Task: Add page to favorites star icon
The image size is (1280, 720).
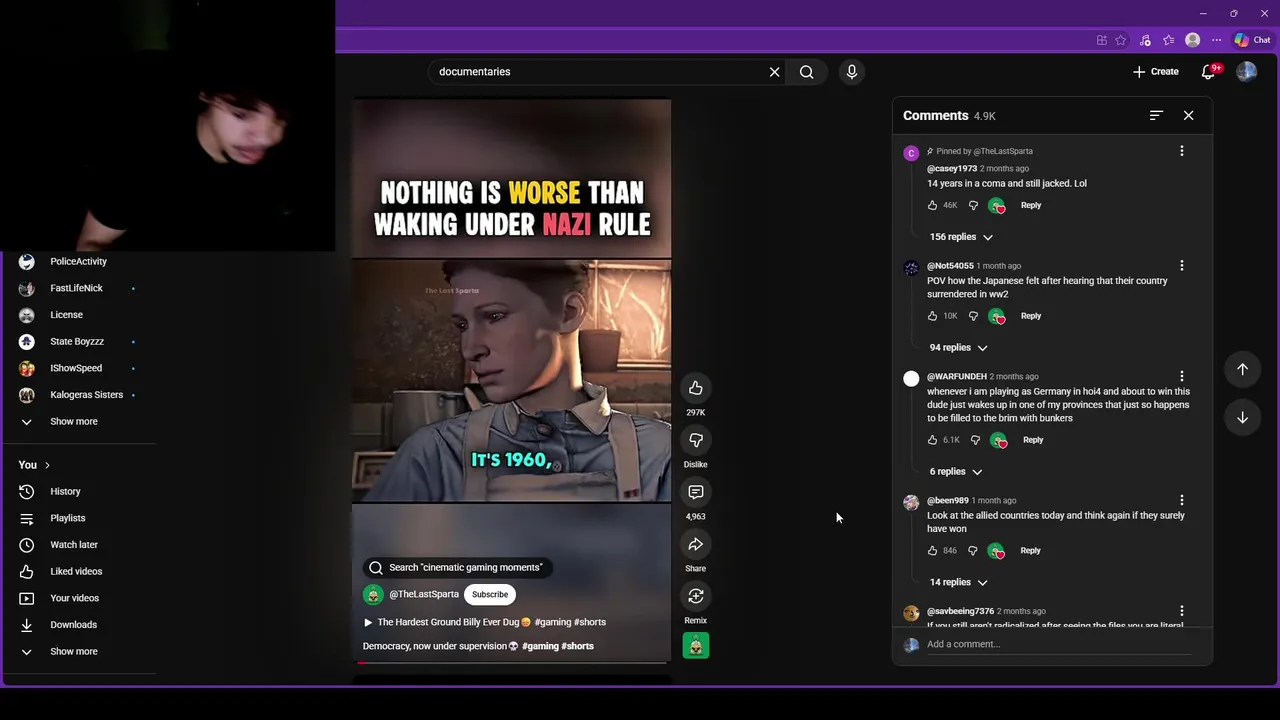Action: click(1121, 40)
